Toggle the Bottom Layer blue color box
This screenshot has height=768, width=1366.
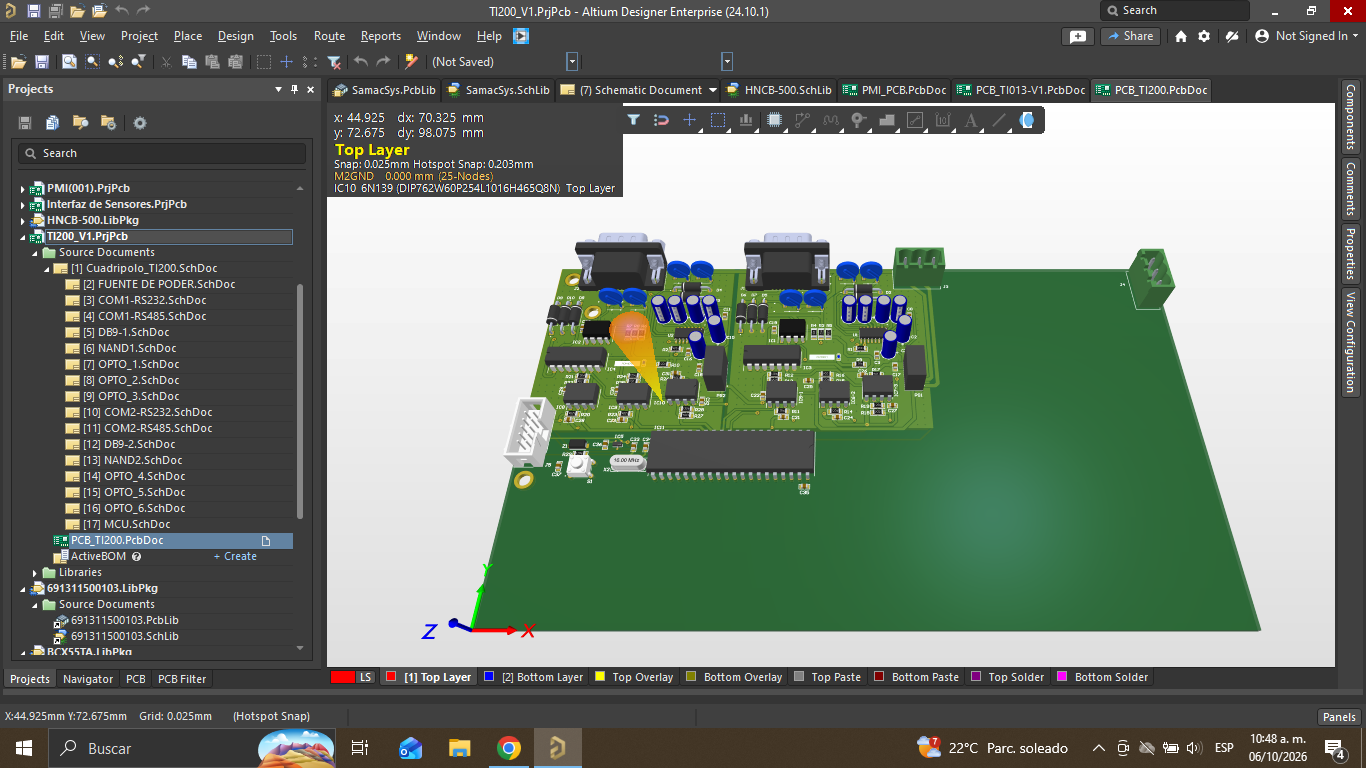489,677
